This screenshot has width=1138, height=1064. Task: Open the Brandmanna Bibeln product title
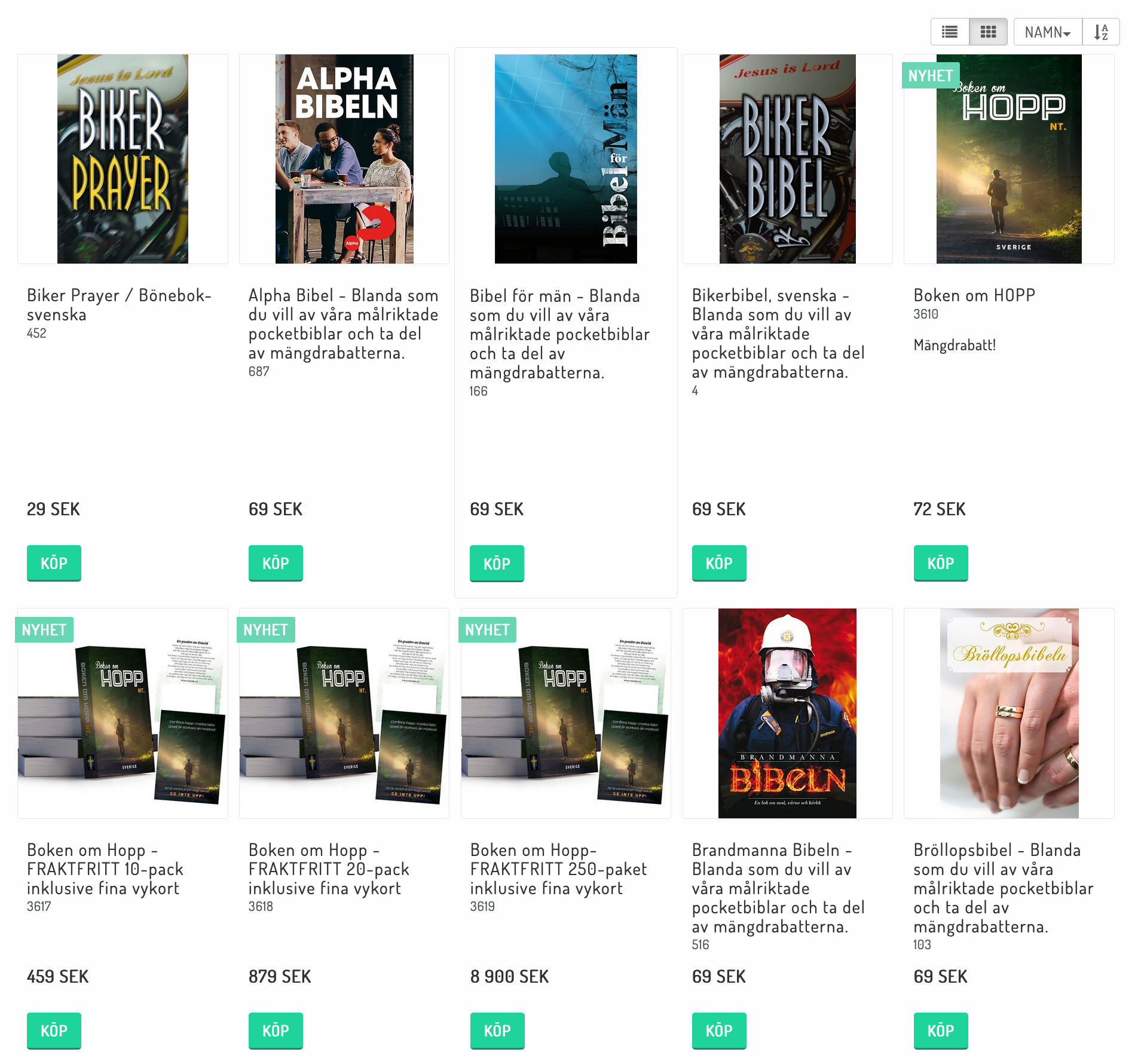pos(779,888)
